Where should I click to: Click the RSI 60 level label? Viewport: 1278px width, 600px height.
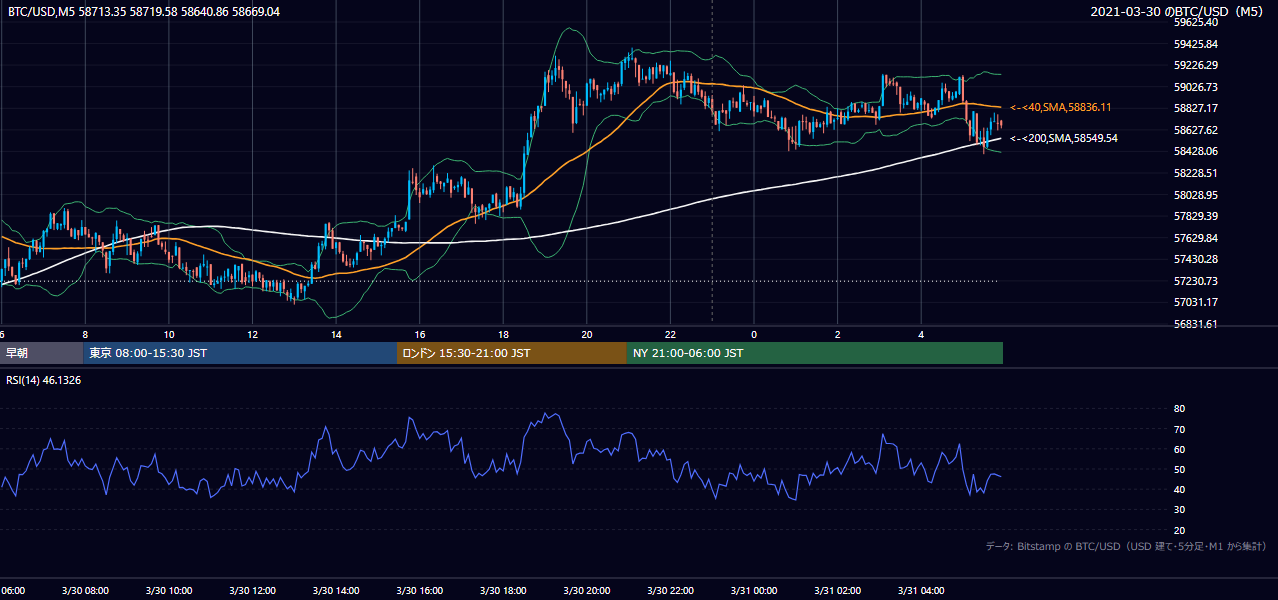point(1179,449)
